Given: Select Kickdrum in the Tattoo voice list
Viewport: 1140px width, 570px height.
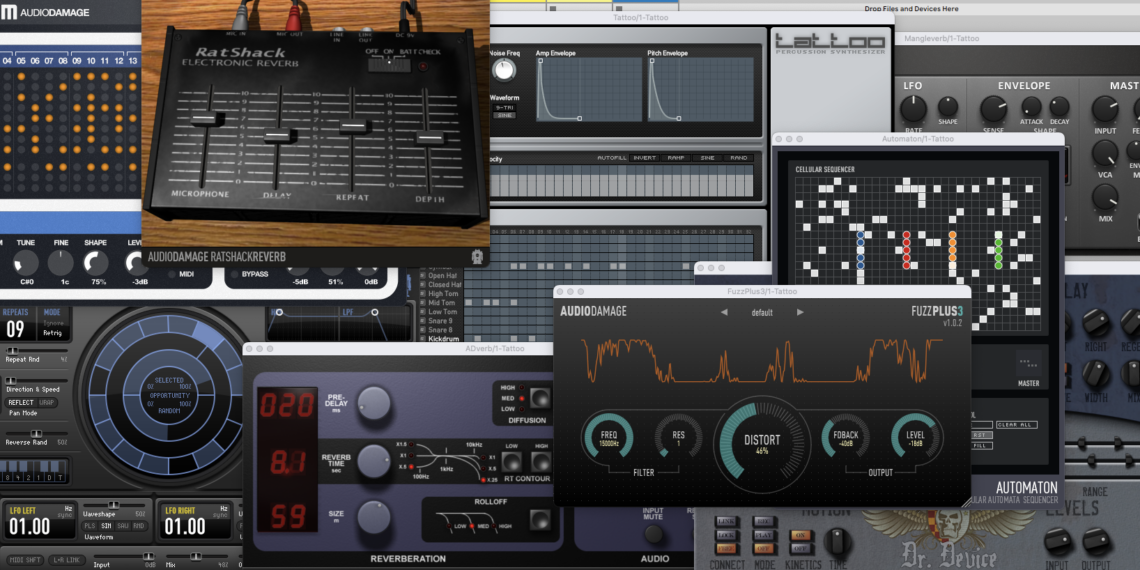Looking at the screenshot, I should [443, 339].
